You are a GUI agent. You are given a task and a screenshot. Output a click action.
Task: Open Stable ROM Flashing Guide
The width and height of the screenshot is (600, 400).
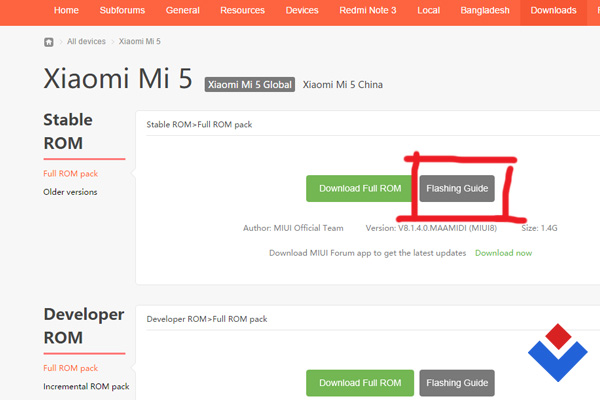click(x=457, y=188)
